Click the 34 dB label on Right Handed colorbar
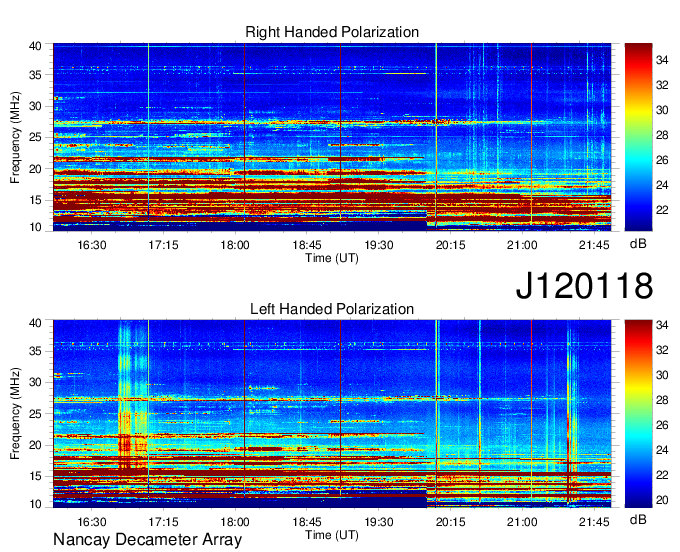Screen dimensions: 680x552 (662, 60)
